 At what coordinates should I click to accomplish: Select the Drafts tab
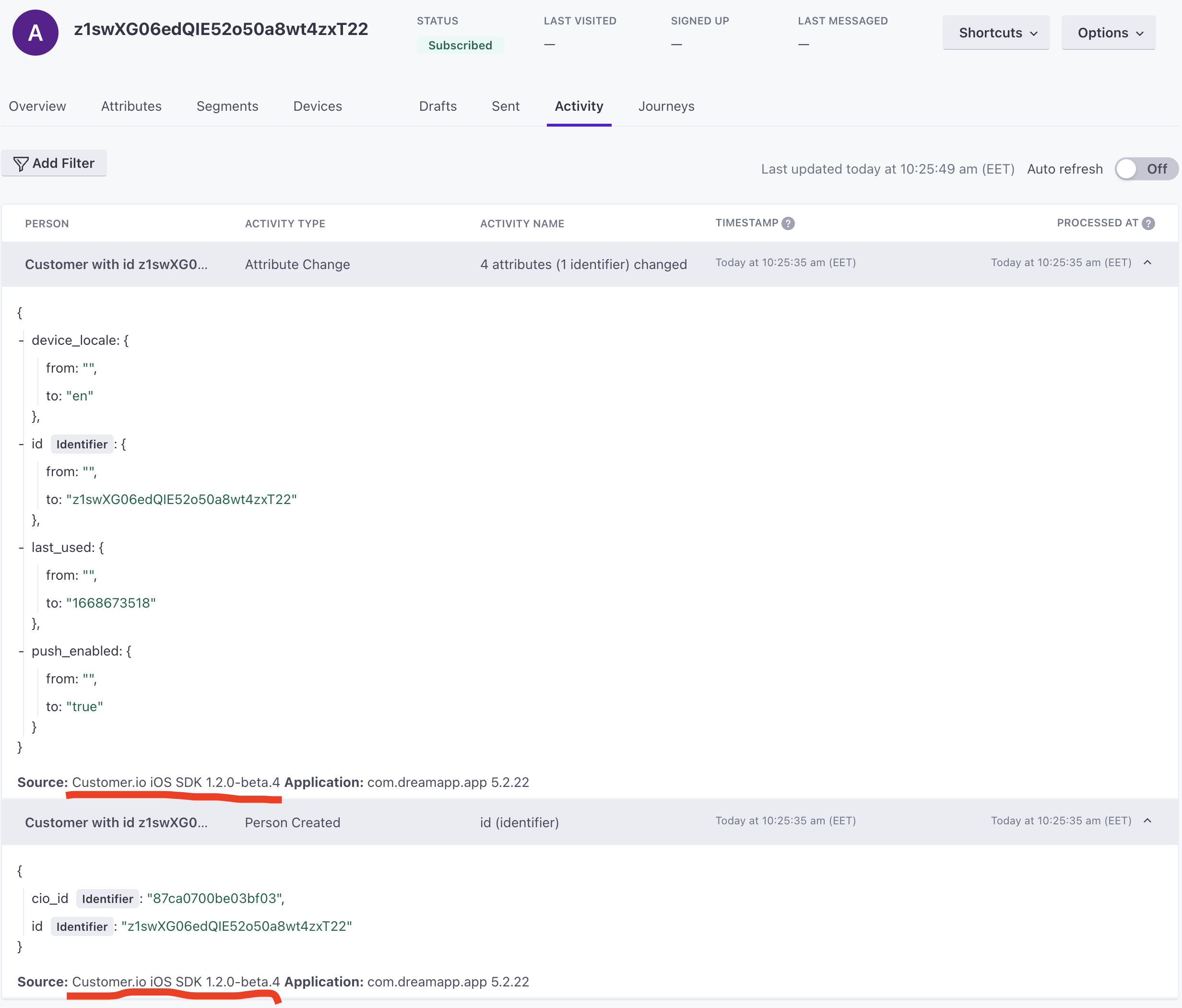437,106
